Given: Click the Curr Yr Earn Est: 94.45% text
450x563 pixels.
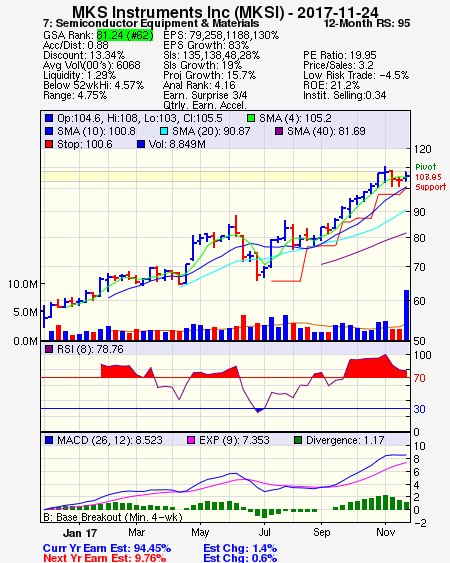Looking at the screenshot, I should (x=107, y=549).
